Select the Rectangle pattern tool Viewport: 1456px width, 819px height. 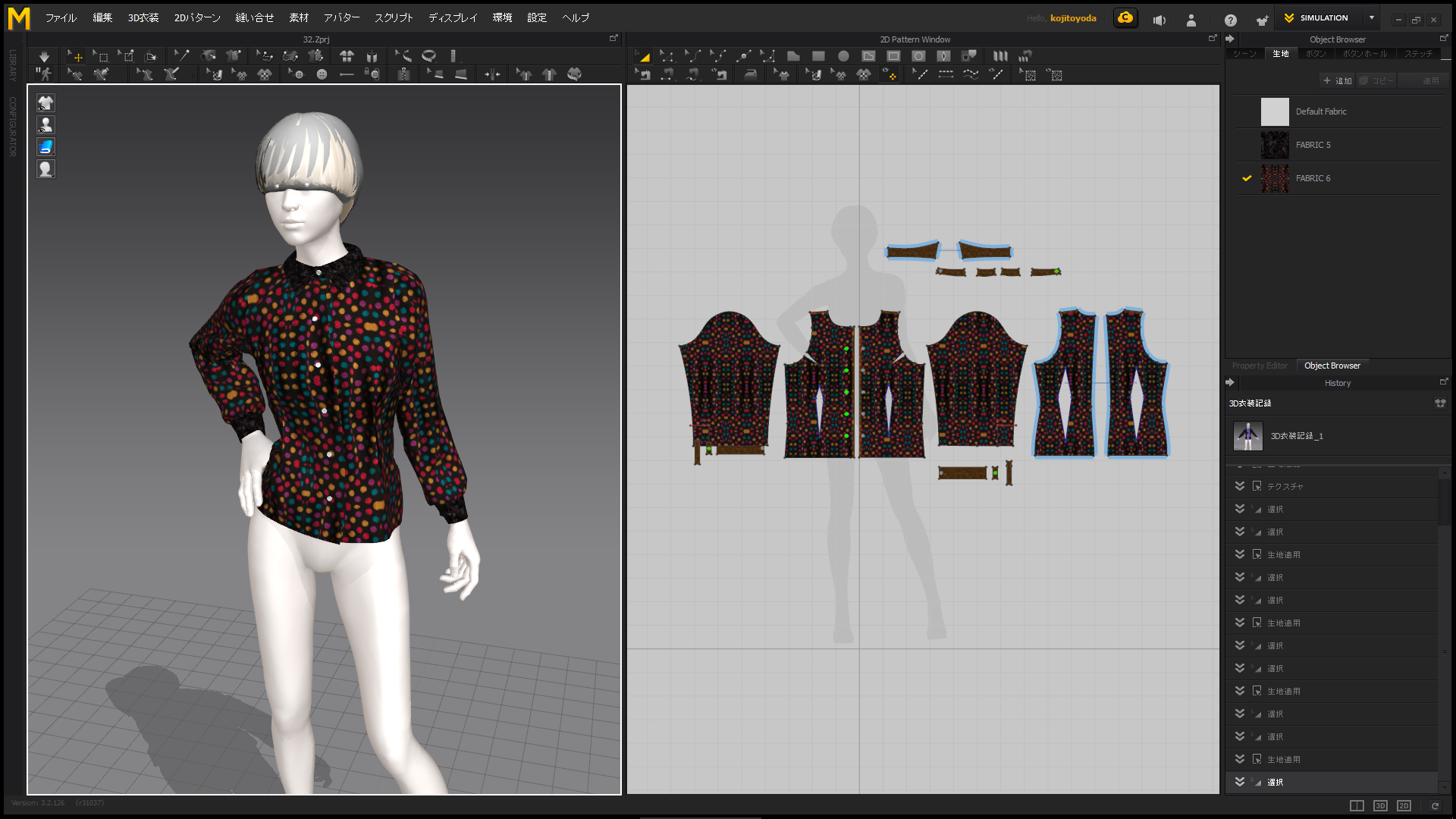pos(818,56)
